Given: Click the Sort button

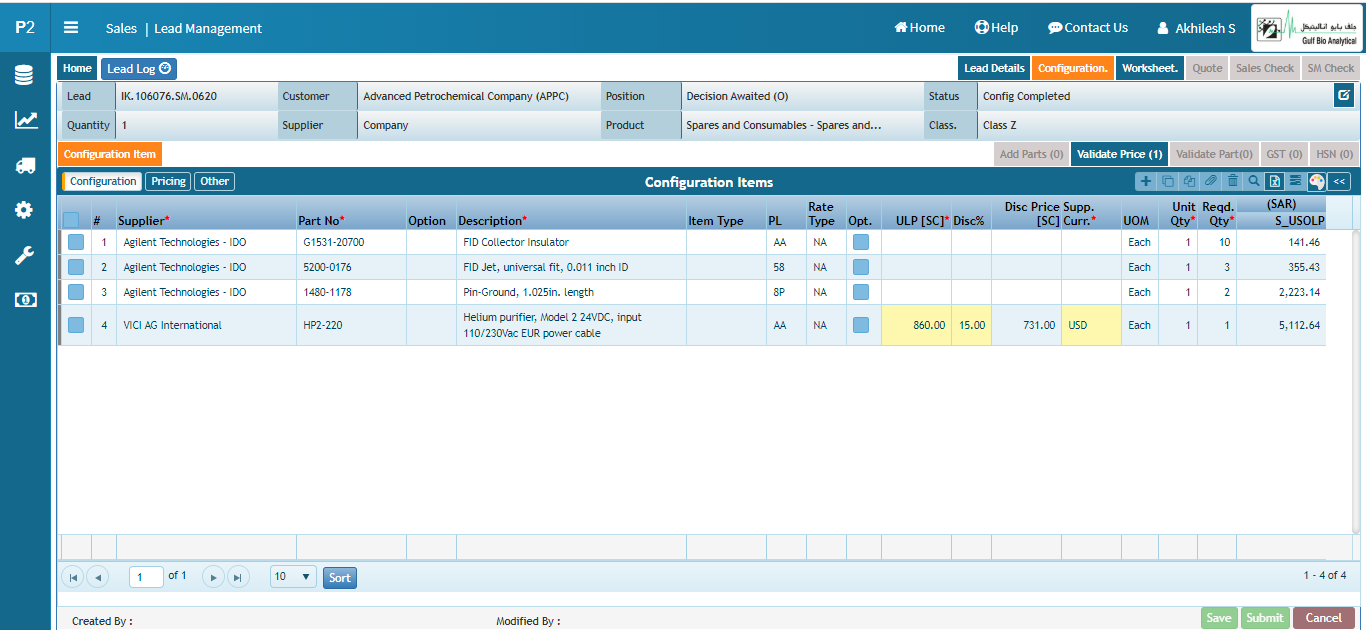Looking at the screenshot, I should coord(340,577).
